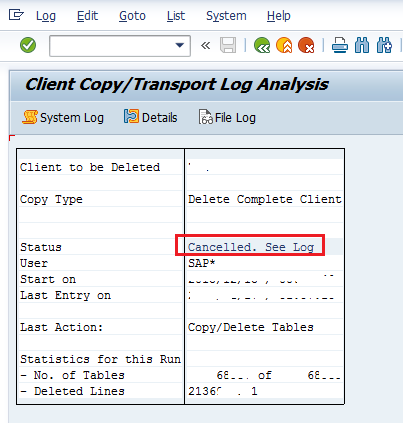Click the Find Next binoculars icon
This screenshot has width=405, height=426.
click(x=384, y=45)
